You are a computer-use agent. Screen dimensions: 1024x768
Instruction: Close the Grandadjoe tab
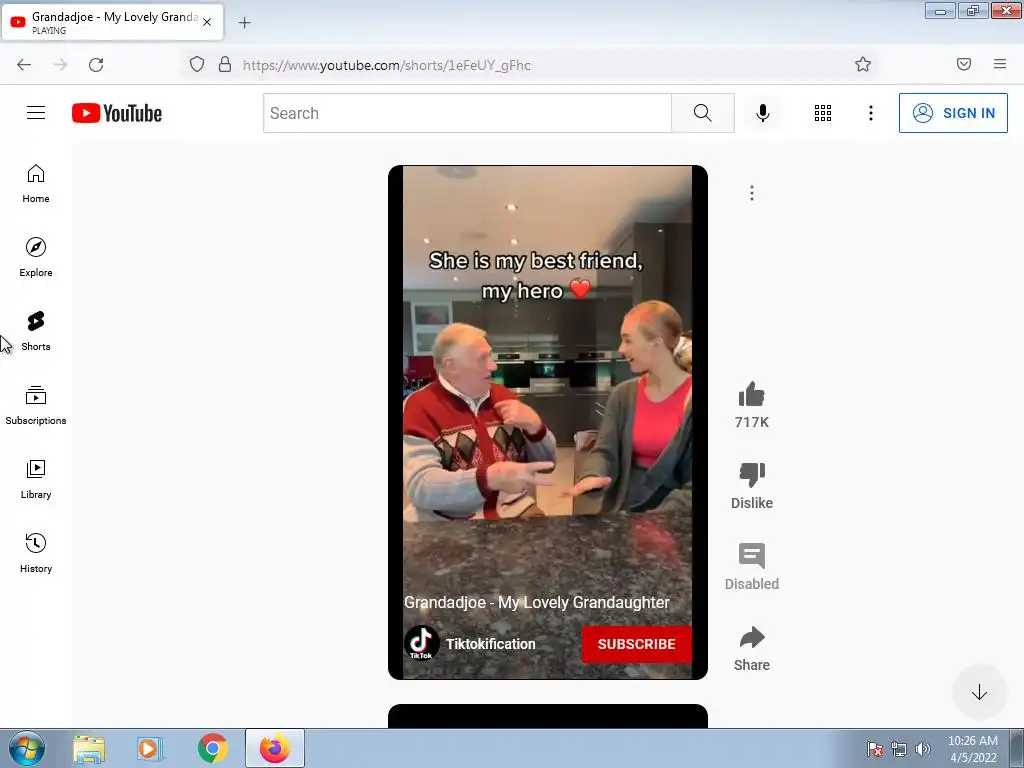pos(207,22)
